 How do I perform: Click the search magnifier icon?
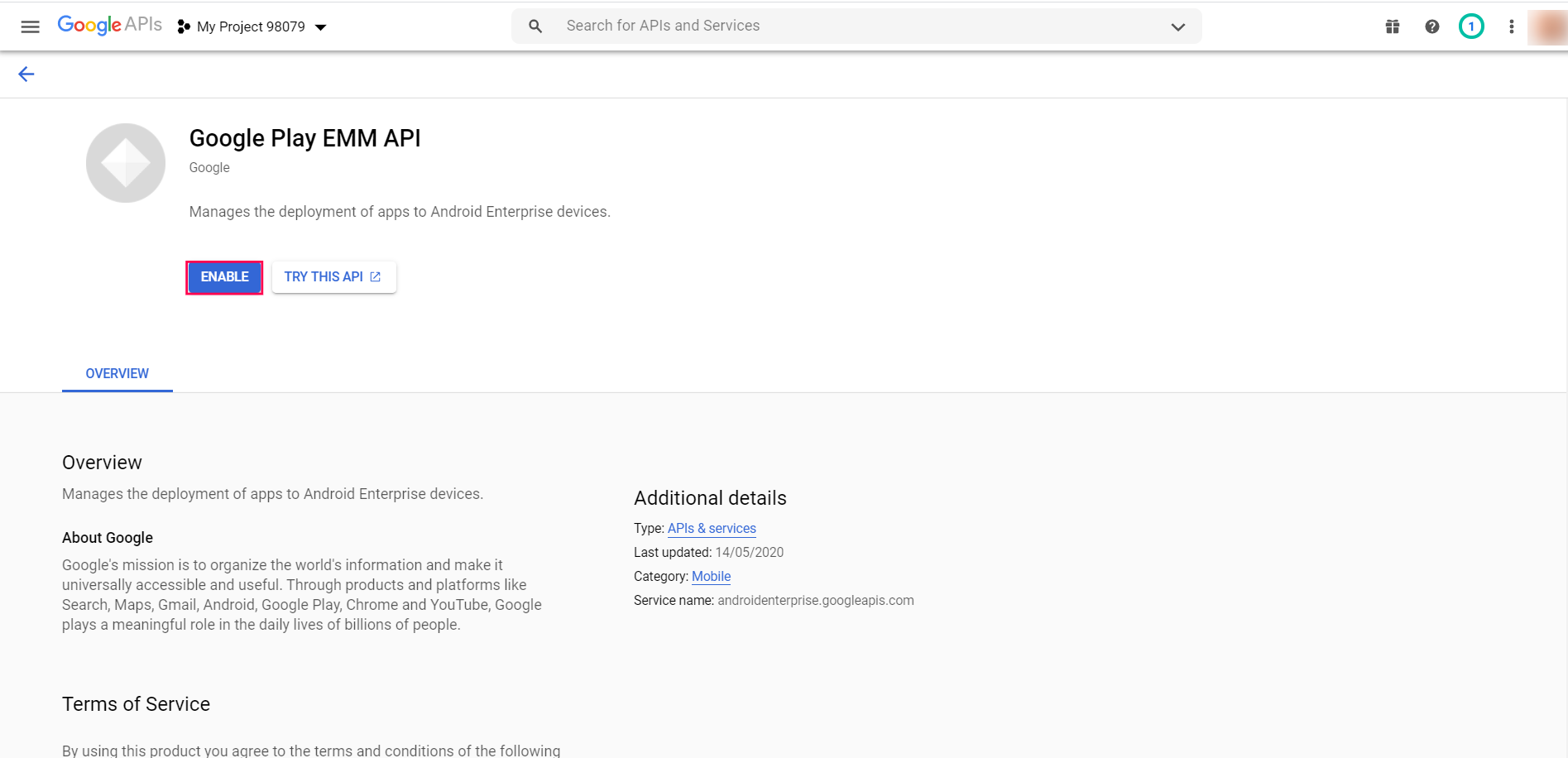(535, 26)
